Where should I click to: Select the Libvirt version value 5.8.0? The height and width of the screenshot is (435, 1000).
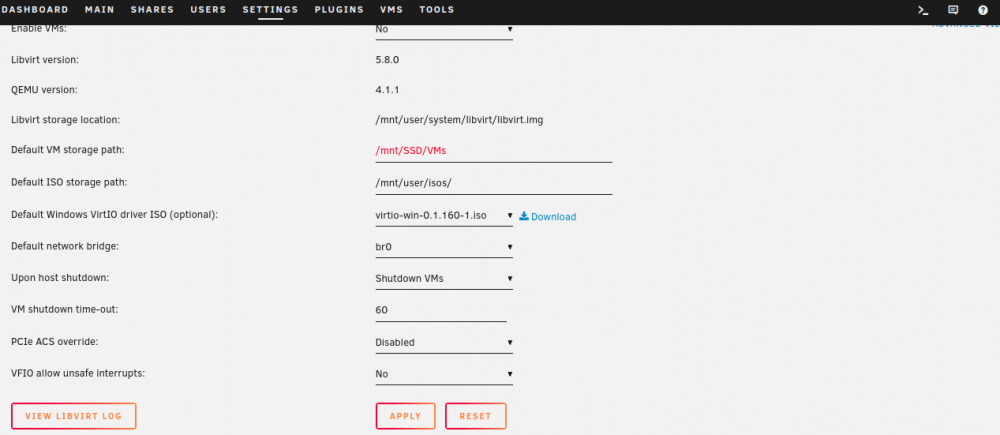pyautogui.click(x=388, y=60)
